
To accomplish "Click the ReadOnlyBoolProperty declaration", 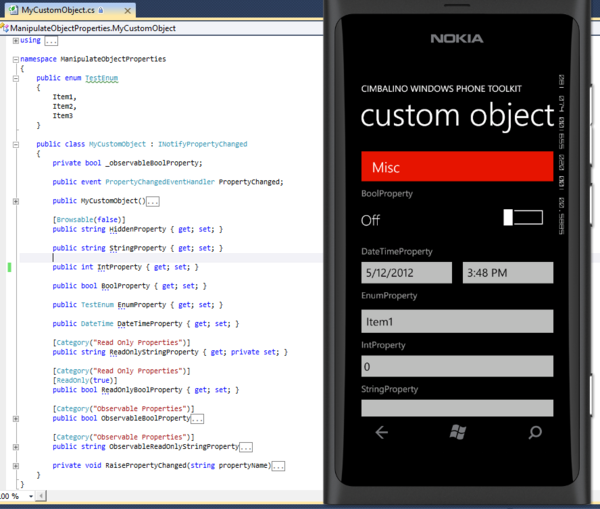I will [x=145, y=390].
